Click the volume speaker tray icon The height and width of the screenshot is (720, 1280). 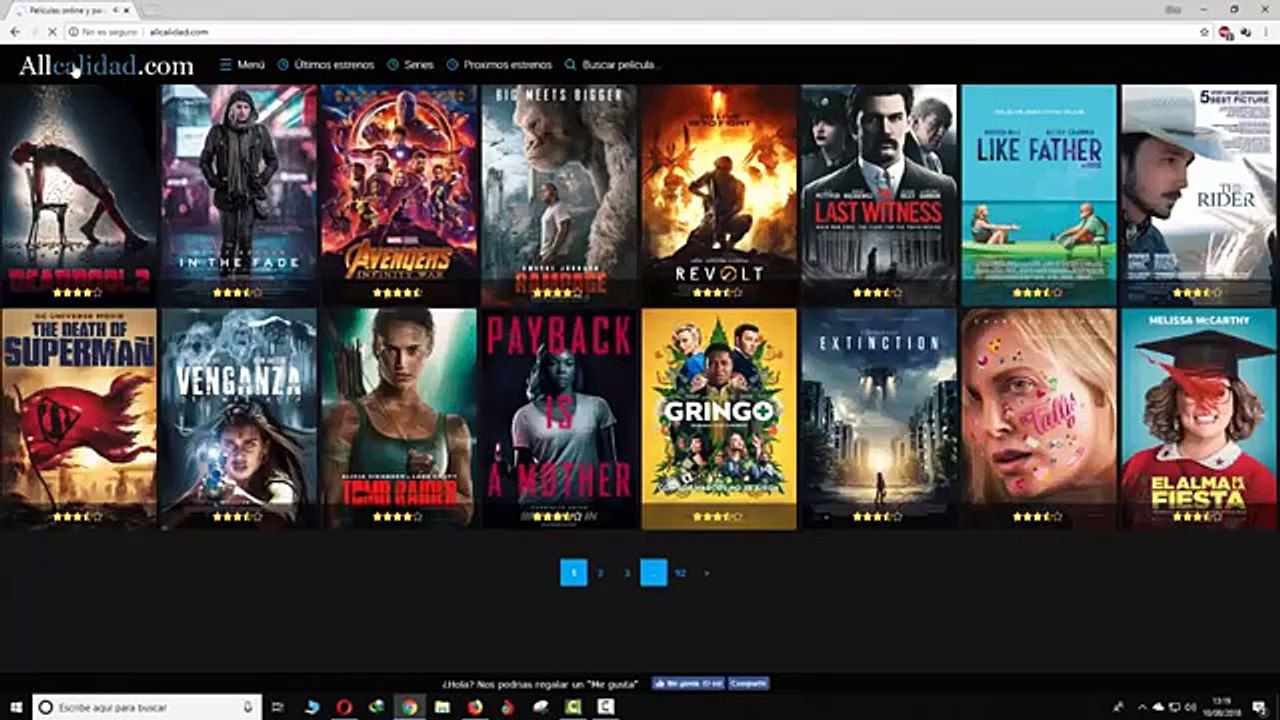(x=1190, y=707)
